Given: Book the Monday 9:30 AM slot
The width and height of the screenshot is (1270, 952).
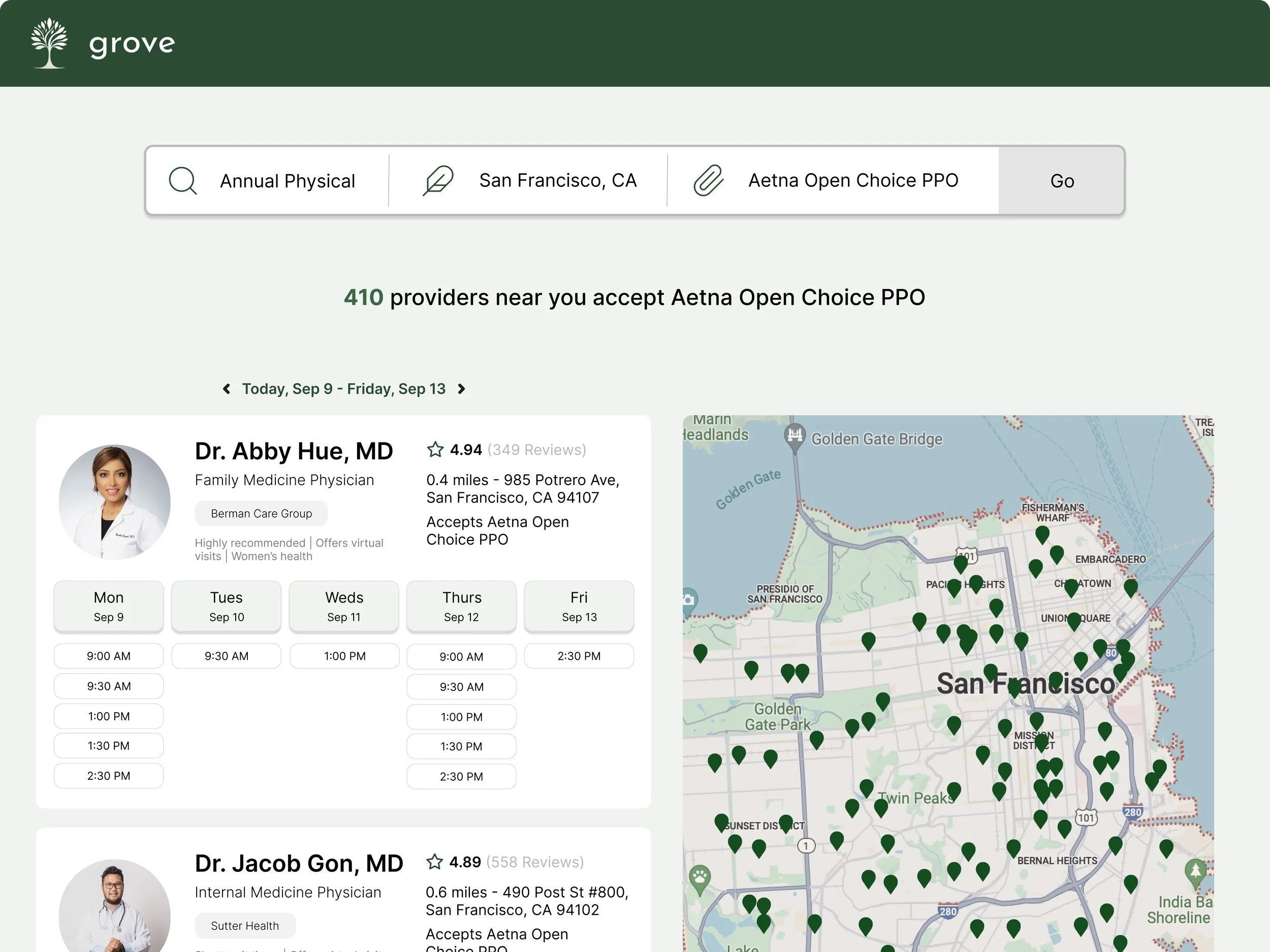Looking at the screenshot, I should pos(109,686).
